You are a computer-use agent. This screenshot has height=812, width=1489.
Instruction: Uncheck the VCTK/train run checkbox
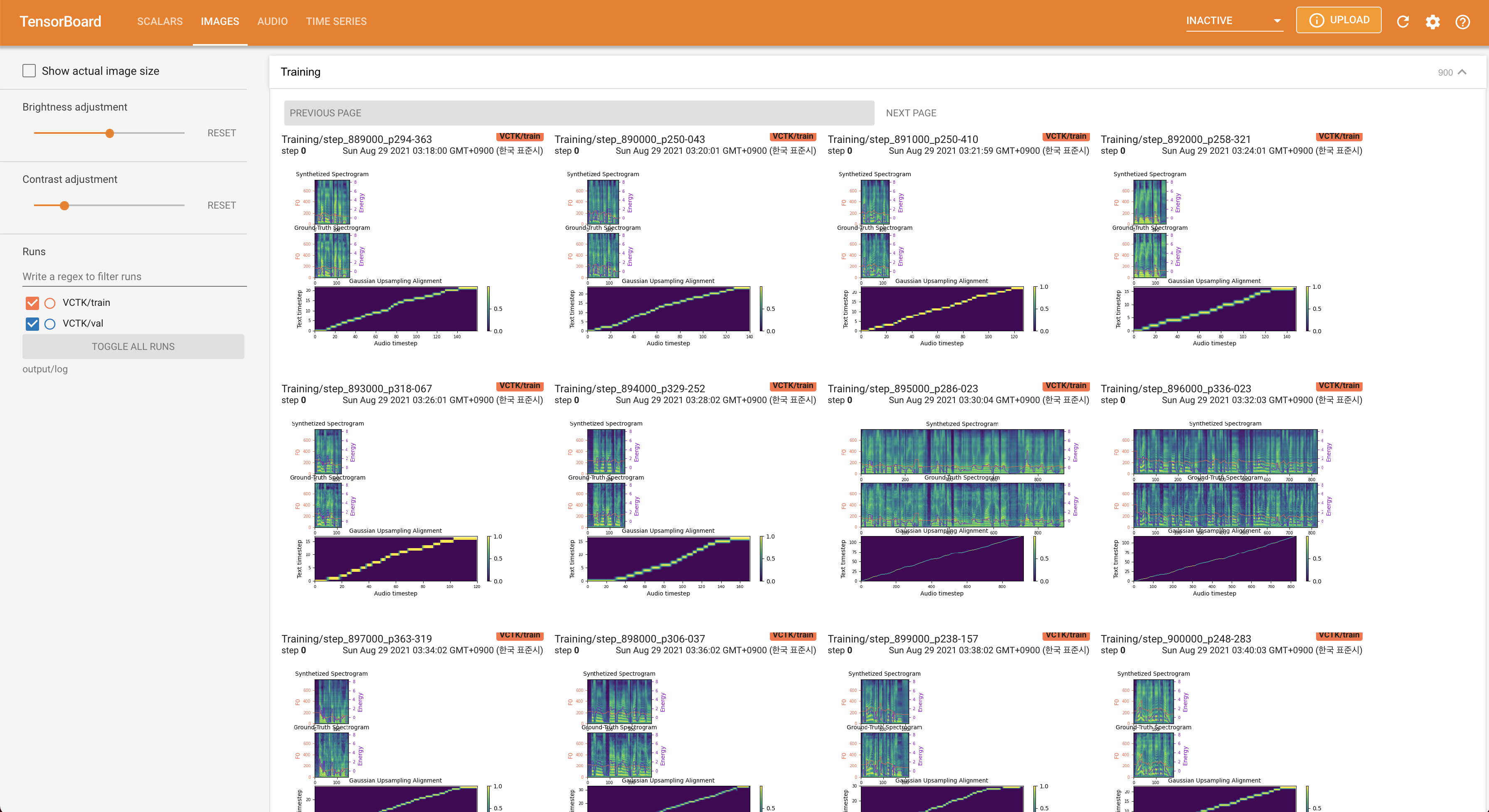(x=32, y=303)
